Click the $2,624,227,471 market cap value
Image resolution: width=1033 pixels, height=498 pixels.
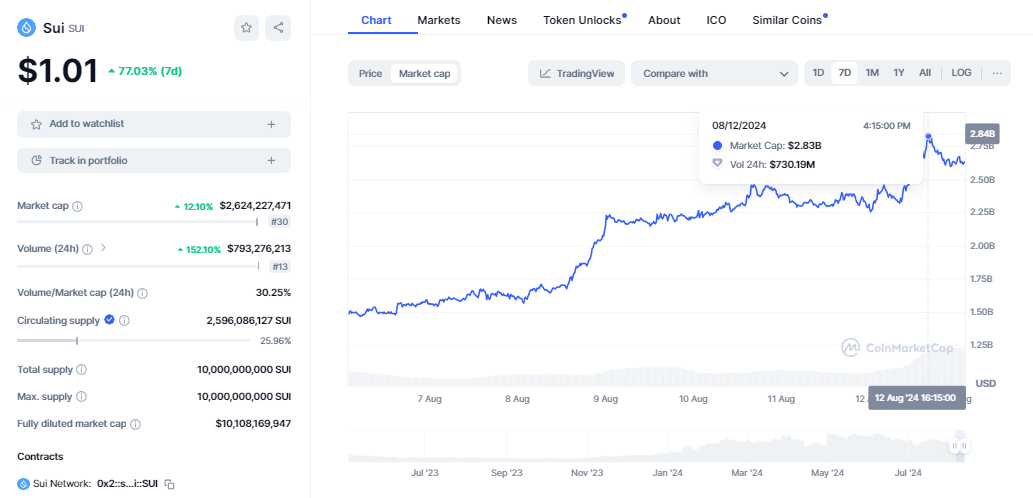pyautogui.click(x=255, y=206)
